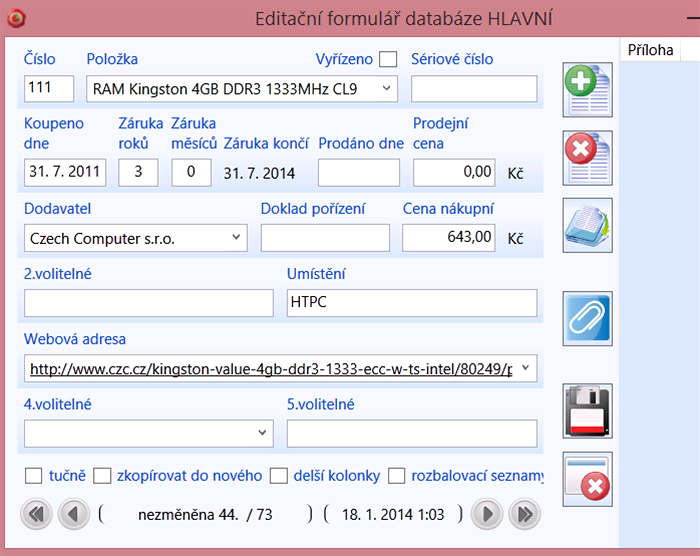The width and height of the screenshot is (700, 556).
Task: Open the Dodavatel supplier dropdown
Action: coord(236,238)
